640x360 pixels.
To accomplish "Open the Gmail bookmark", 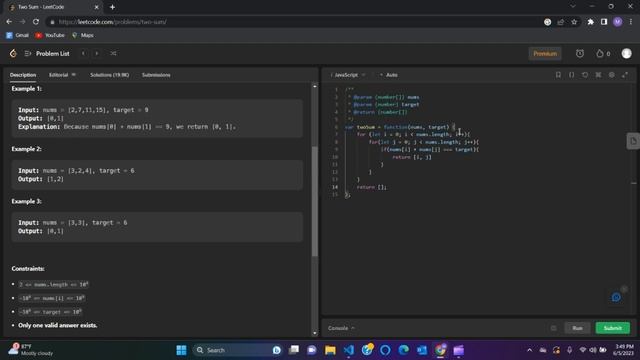I will [x=18, y=36].
